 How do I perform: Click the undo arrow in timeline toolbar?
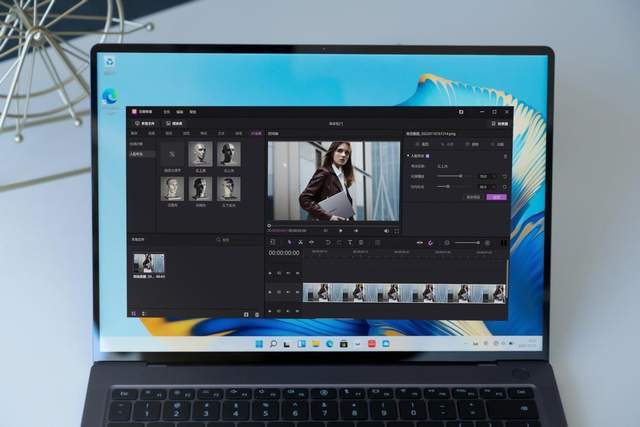coord(328,242)
